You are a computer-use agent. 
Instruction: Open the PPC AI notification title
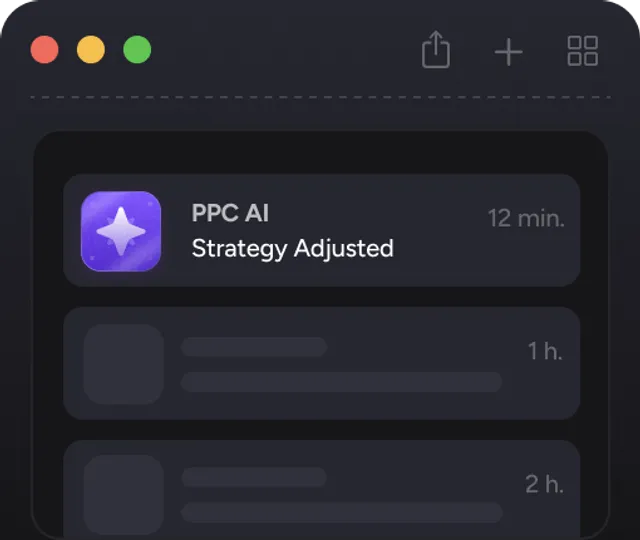pyautogui.click(x=230, y=213)
